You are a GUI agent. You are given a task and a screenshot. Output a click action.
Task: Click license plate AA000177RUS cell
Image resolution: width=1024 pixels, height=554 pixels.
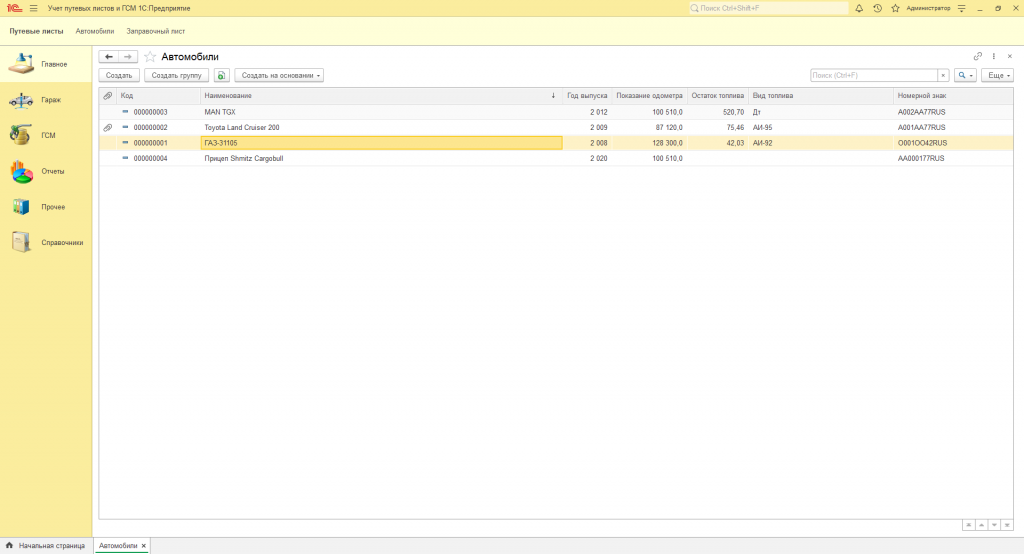(x=953, y=158)
